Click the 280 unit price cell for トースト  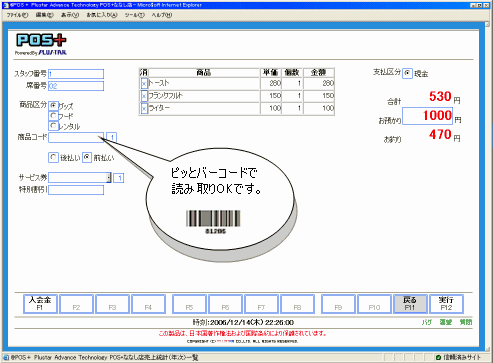pos(271,83)
